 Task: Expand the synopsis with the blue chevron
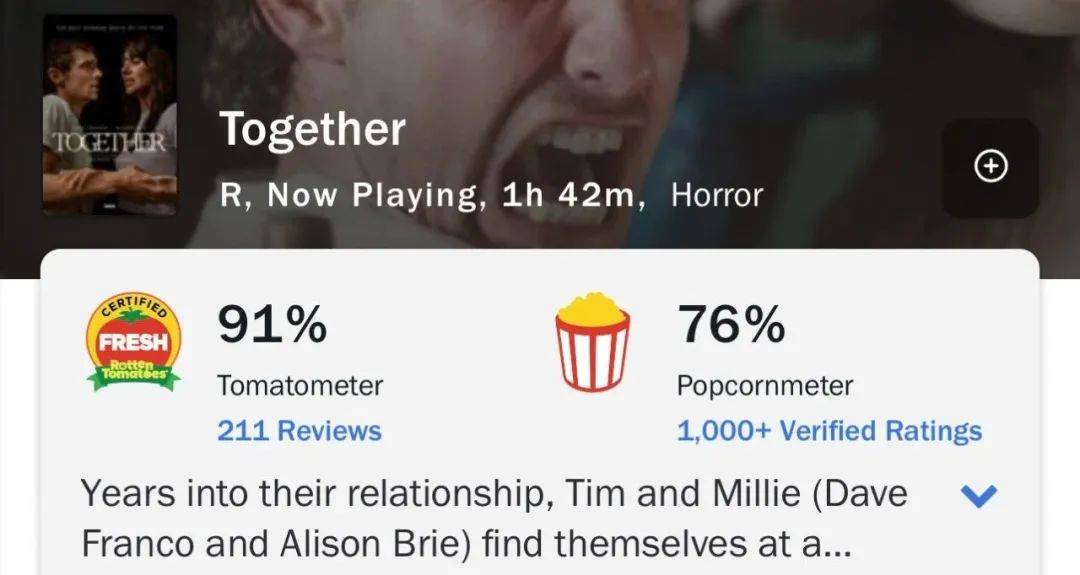tap(978, 495)
